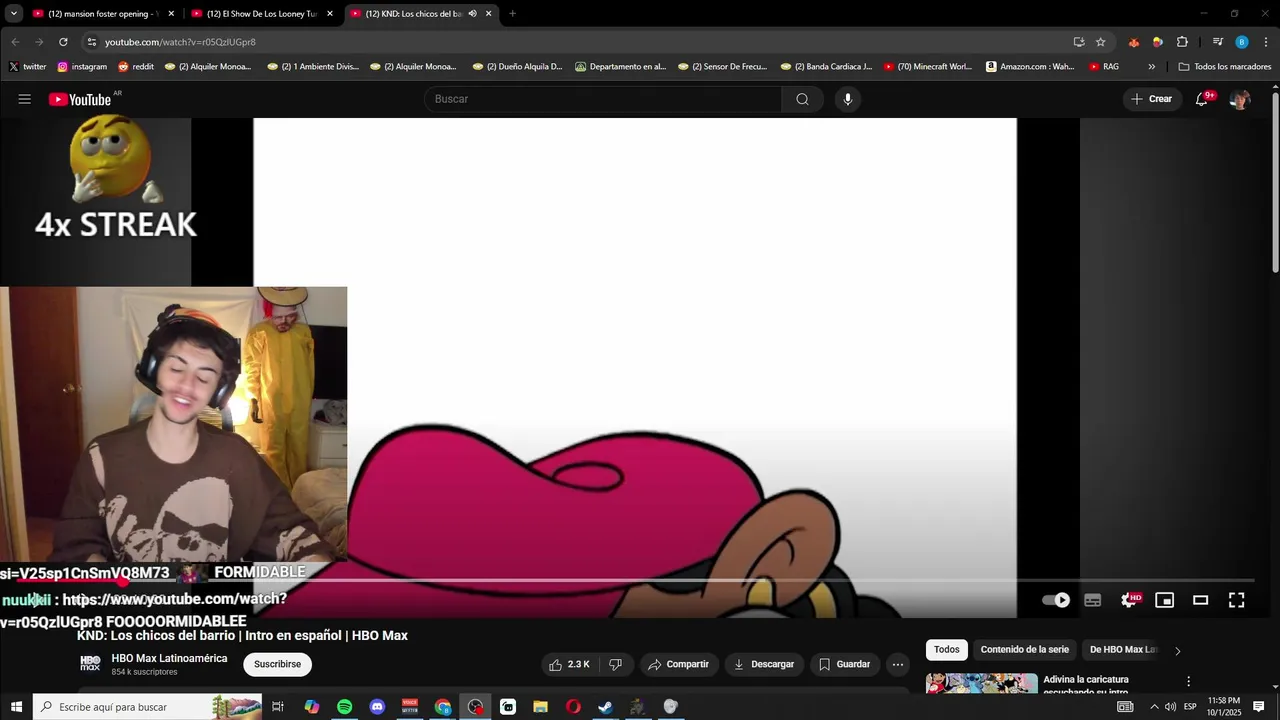This screenshot has width=1280, height=720.
Task: Open Spotify from the taskbar
Action: (x=344, y=707)
